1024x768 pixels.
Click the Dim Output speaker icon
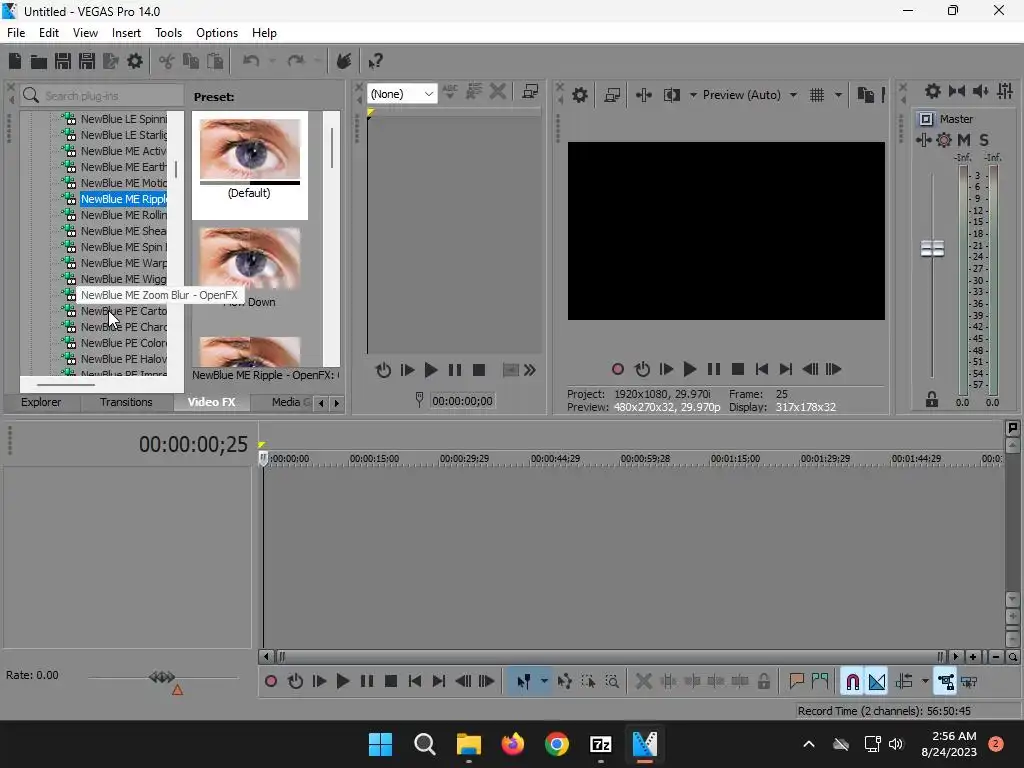pos(980,91)
